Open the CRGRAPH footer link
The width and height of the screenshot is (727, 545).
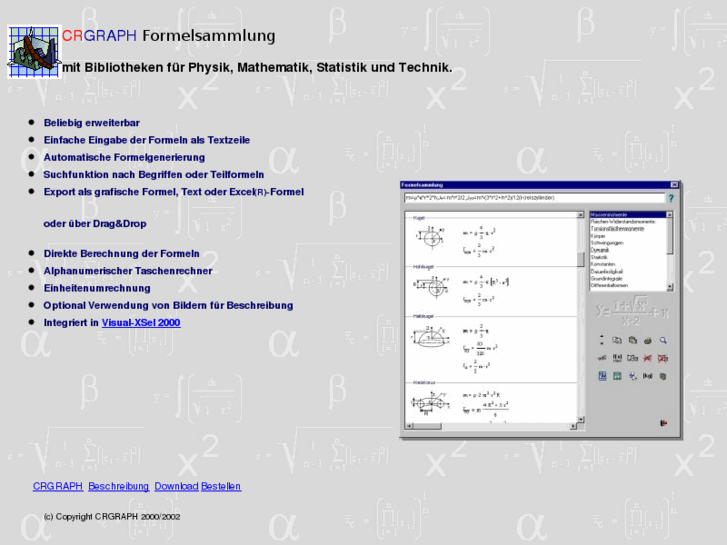coord(57,486)
